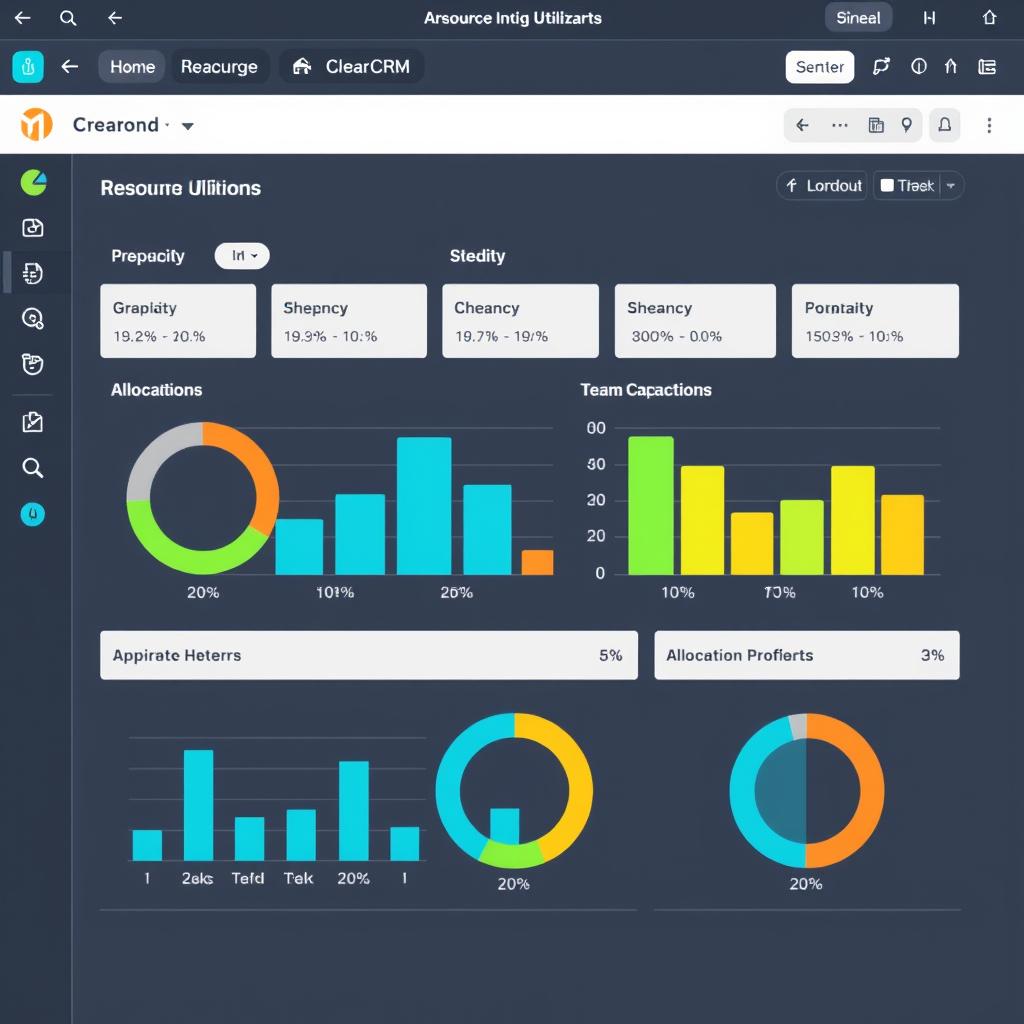
Task: Expand the Task button's dropdown arrow
Action: (948, 185)
